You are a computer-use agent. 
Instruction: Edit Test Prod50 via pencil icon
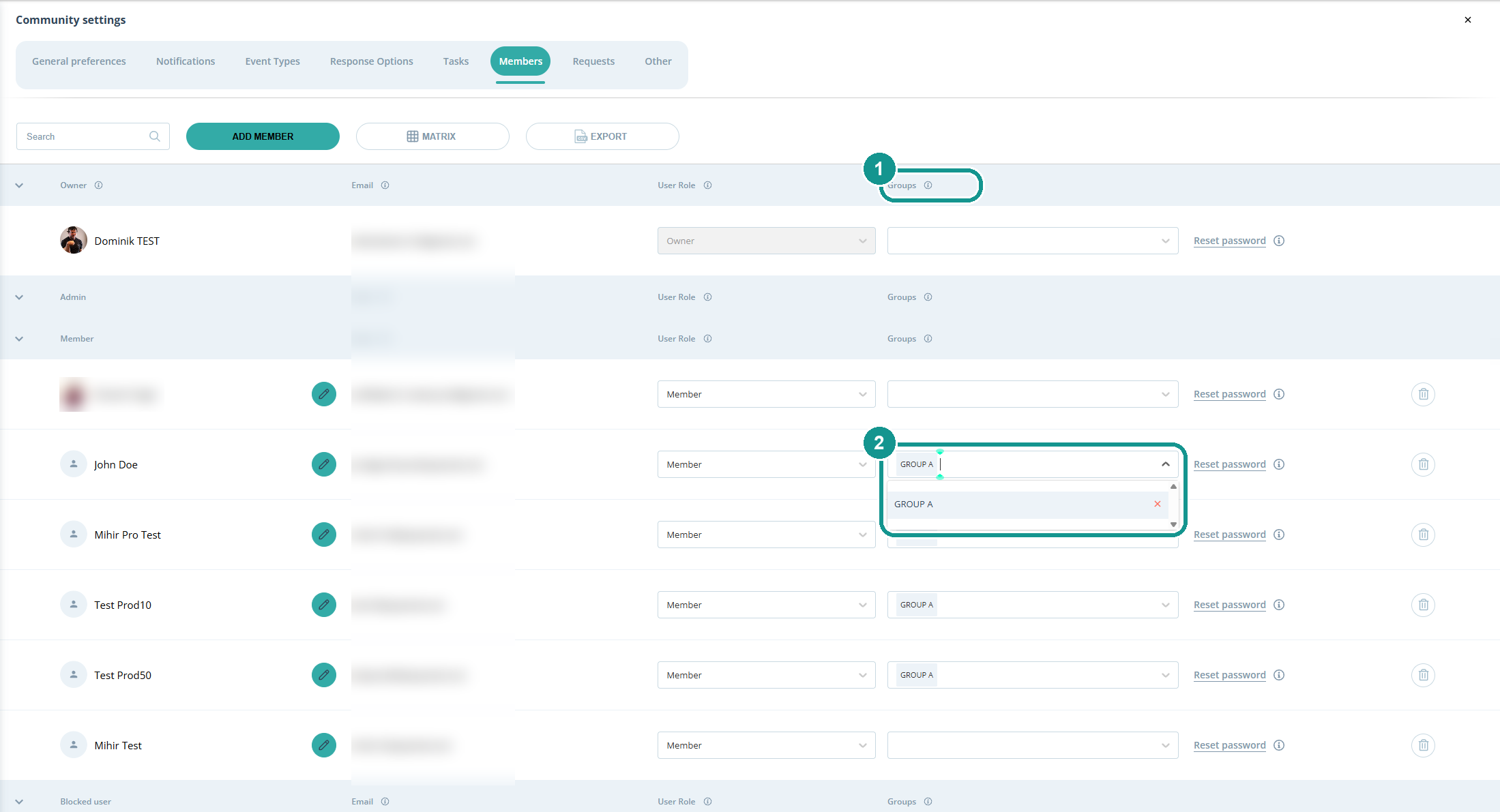[x=324, y=675]
